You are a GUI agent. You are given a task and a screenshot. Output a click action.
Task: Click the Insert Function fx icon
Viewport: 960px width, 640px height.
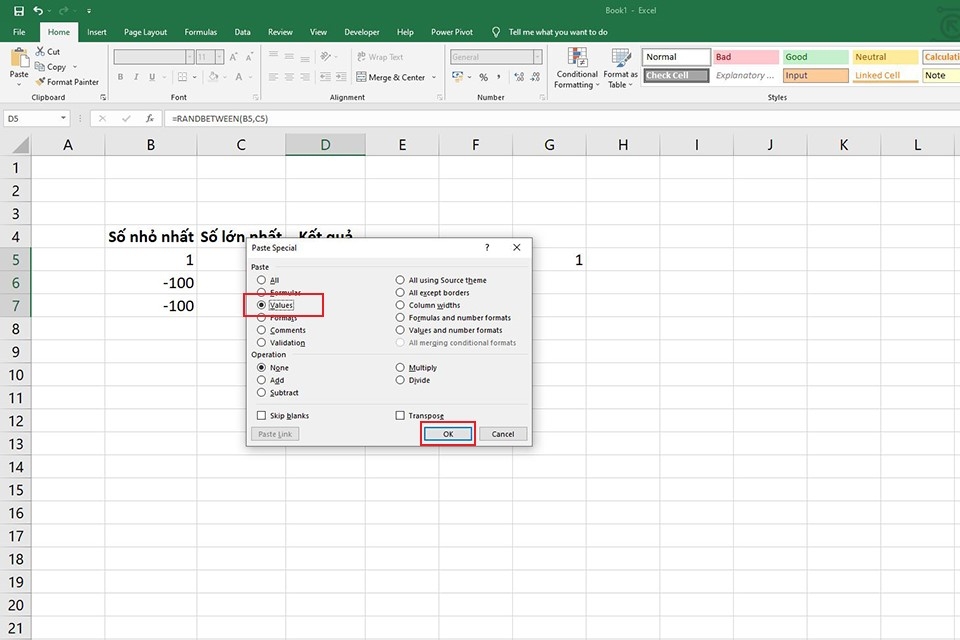click(150, 118)
